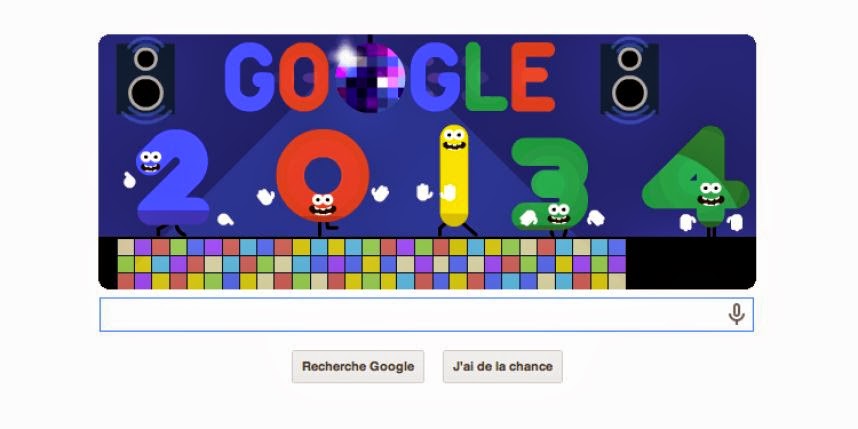Screen dimensions: 858x429
Task: Click the microphone voice search icon
Action: click(737, 315)
